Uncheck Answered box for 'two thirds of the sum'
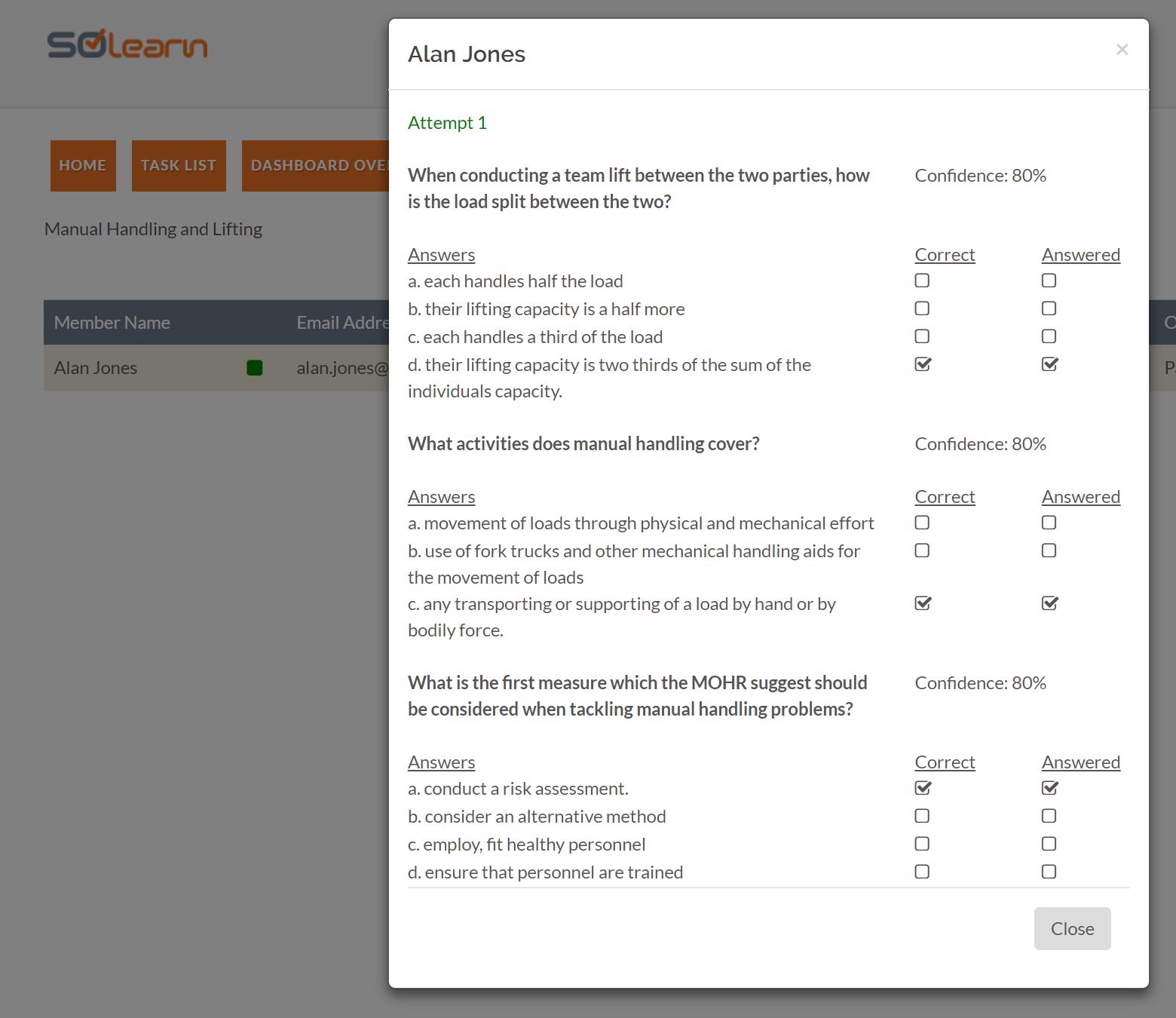Image resolution: width=1176 pixels, height=1018 pixels. [1049, 364]
